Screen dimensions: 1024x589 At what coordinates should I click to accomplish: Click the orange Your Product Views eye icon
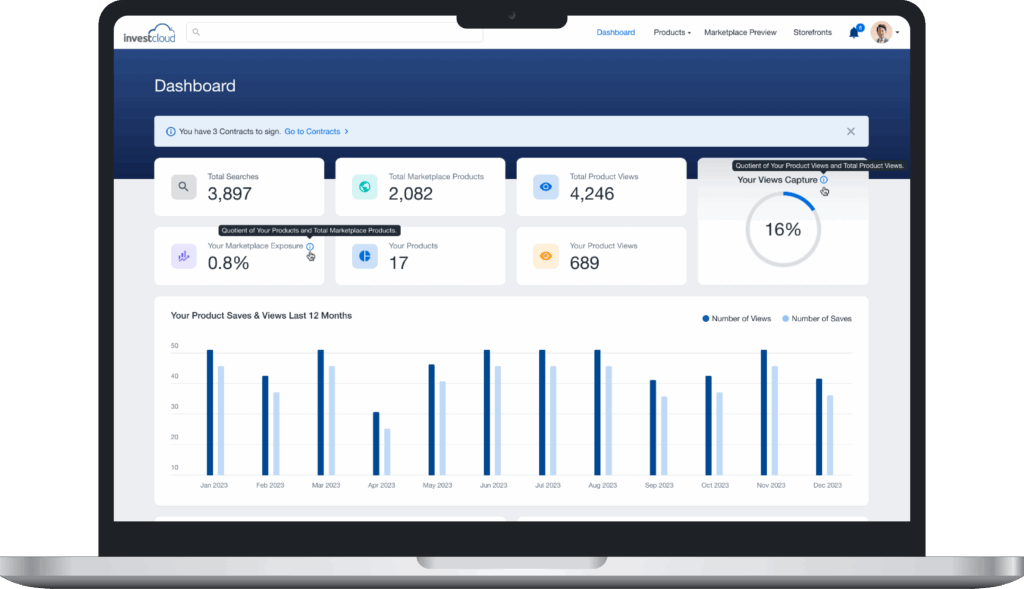click(546, 256)
